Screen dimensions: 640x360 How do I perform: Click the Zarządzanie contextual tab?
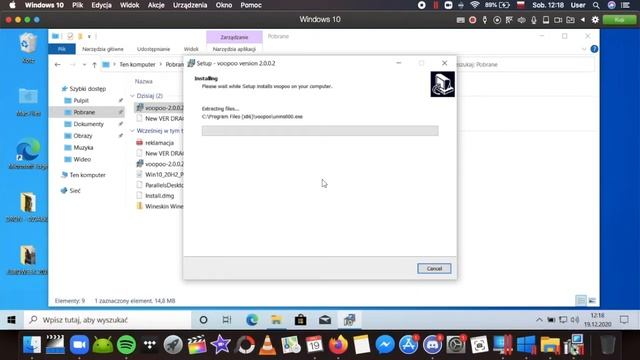(234, 37)
